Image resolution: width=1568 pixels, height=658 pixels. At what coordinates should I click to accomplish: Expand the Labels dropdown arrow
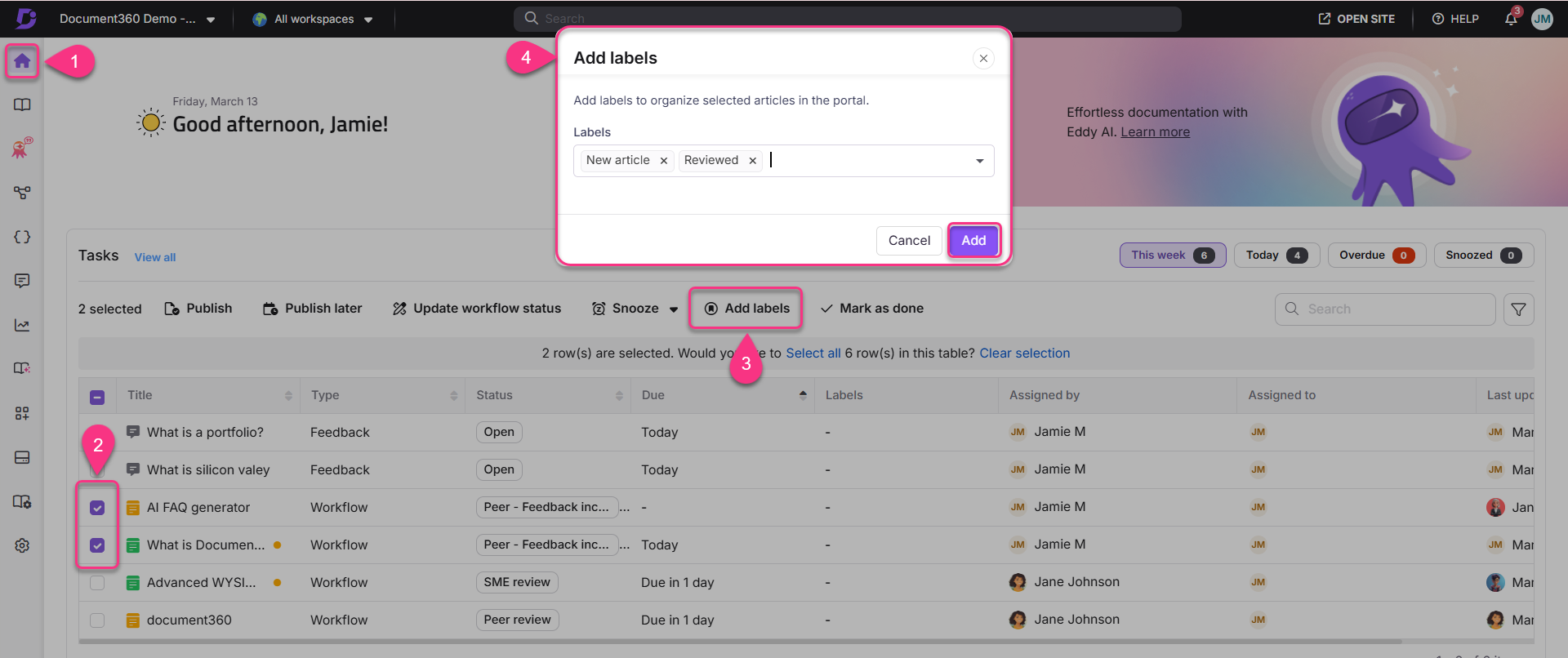(979, 161)
